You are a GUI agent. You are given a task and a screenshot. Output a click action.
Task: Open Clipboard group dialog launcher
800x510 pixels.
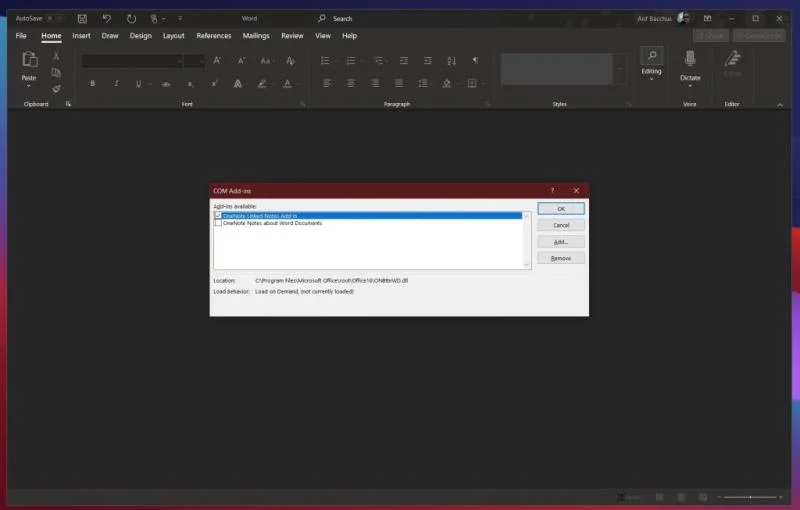point(68,104)
